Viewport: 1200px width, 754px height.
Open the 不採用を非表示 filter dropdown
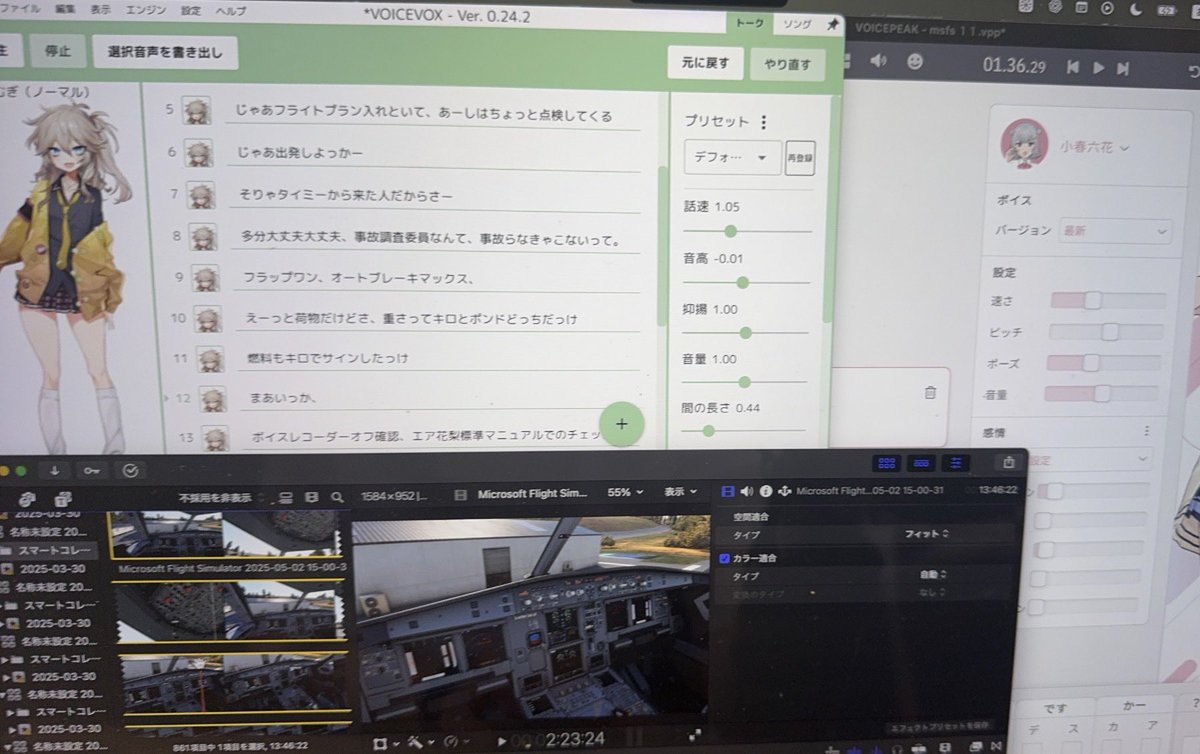(220, 497)
